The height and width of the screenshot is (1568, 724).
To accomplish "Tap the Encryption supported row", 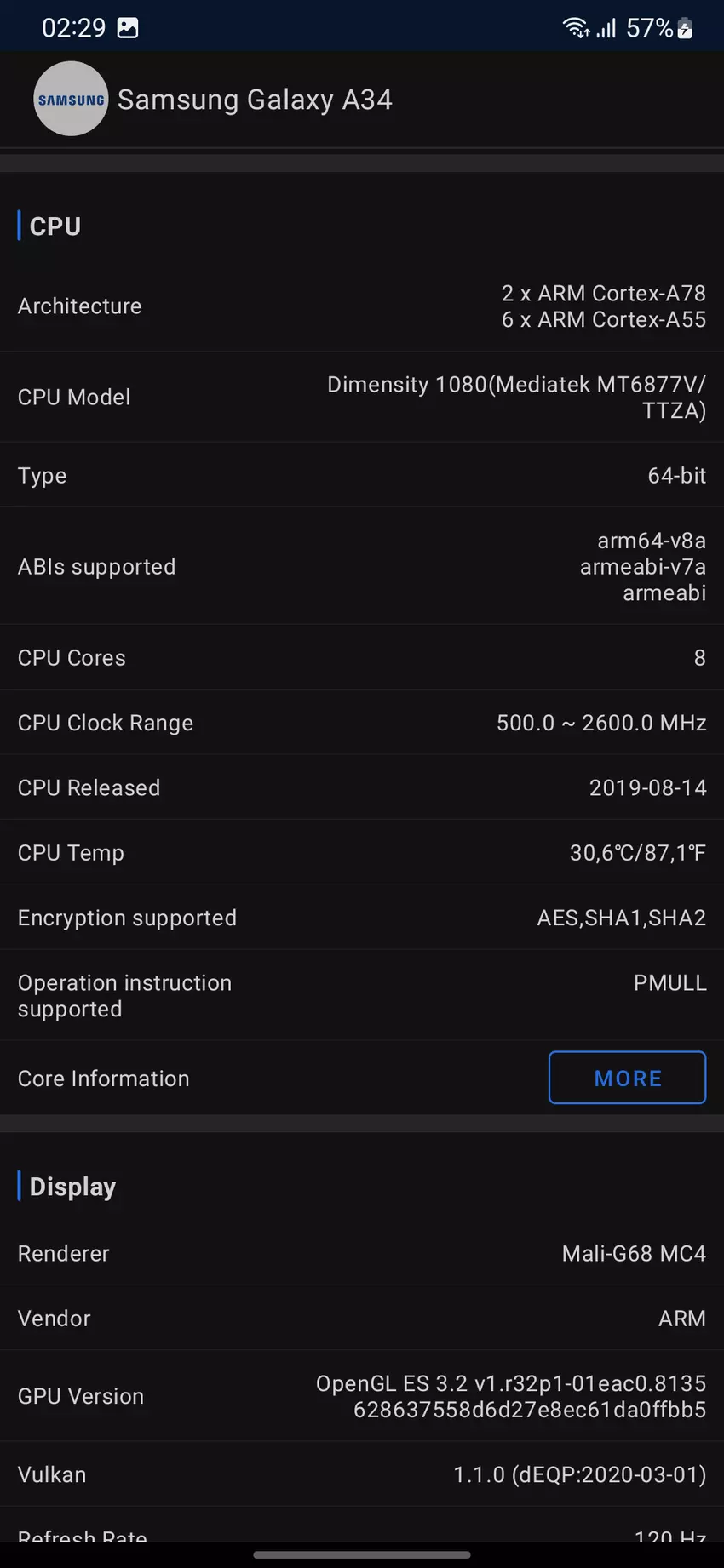I will pos(362,918).
